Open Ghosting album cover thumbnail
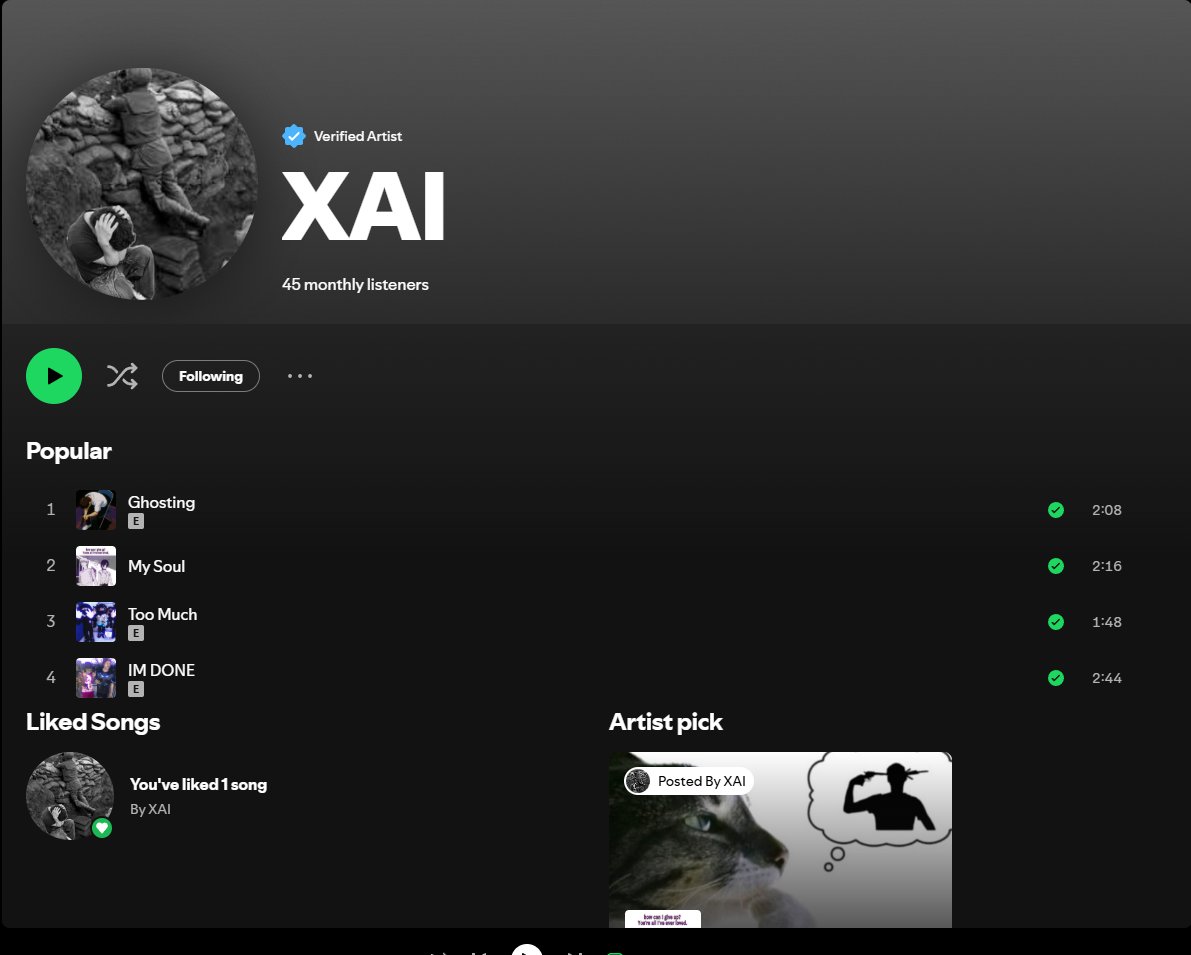The image size is (1191, 955). 96,510
